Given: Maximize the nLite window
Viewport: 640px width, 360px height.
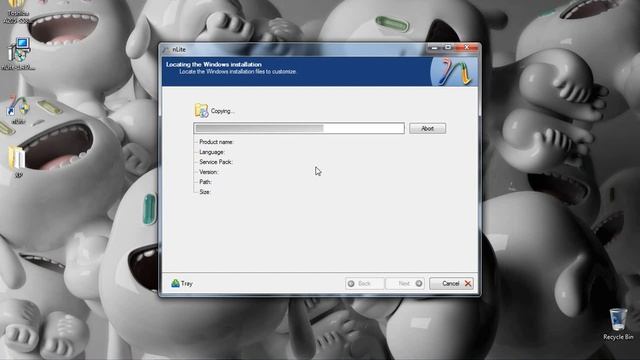Looking at the screenshot, I should point(448,48).
